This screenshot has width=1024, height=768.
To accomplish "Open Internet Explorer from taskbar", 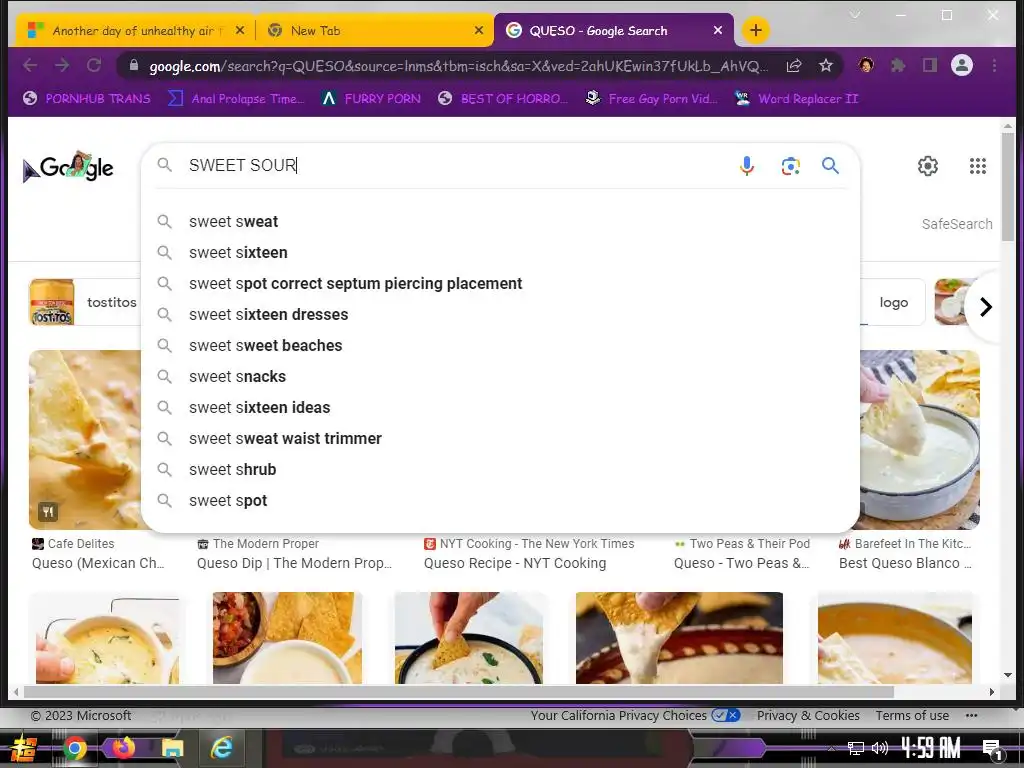I will tap(222, 748).
